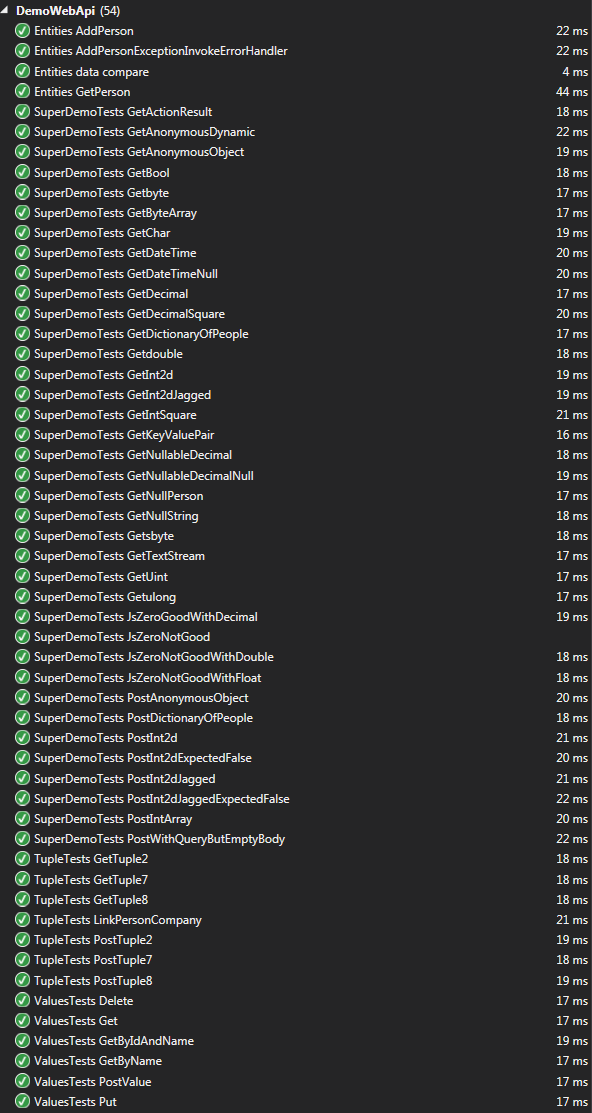Select SuperDemoTests GetTextStream test
This screenshot has width=592, height=1113.
296,556
